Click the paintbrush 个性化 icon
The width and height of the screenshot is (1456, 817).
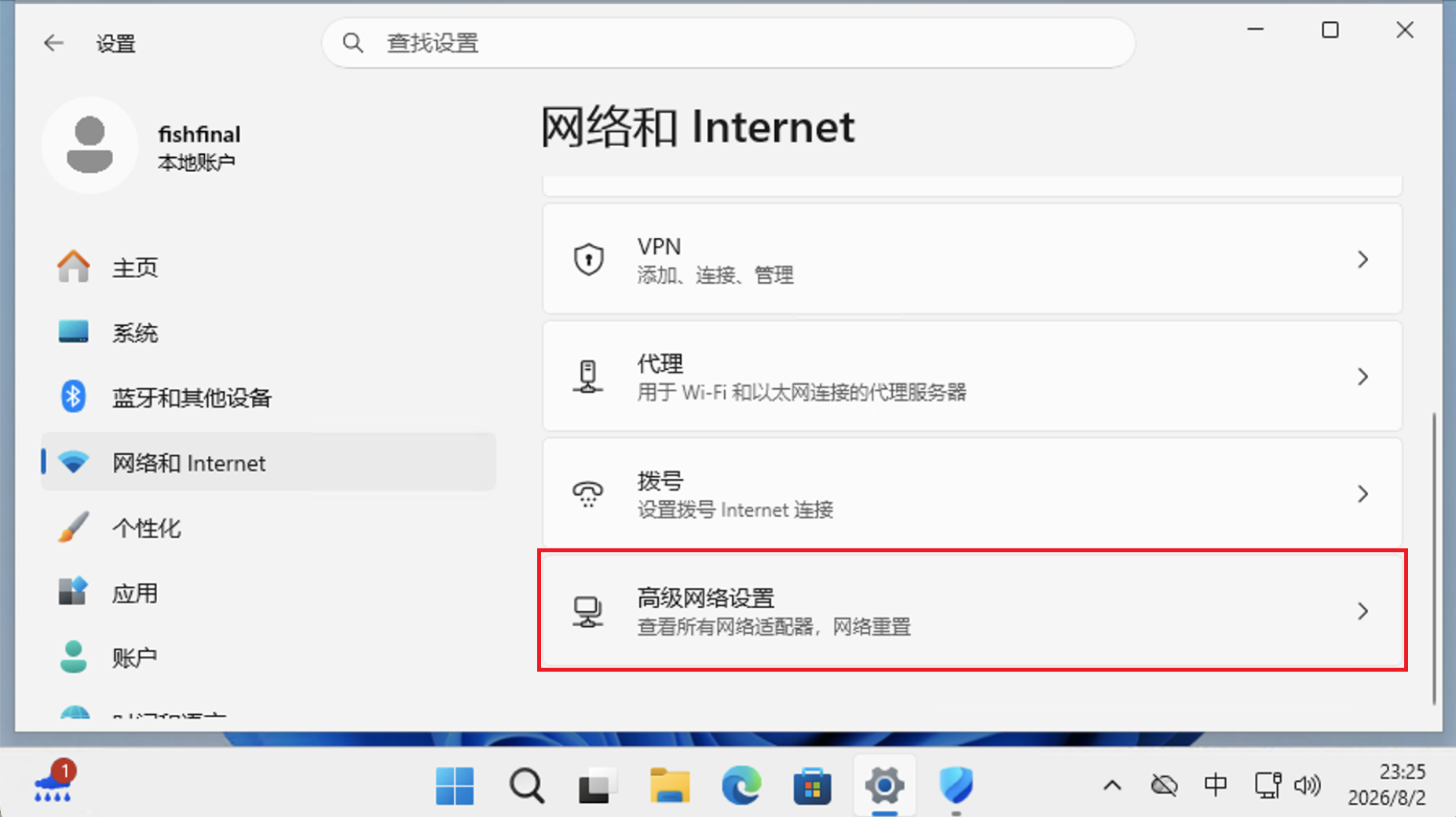click(x=73, y=527)
